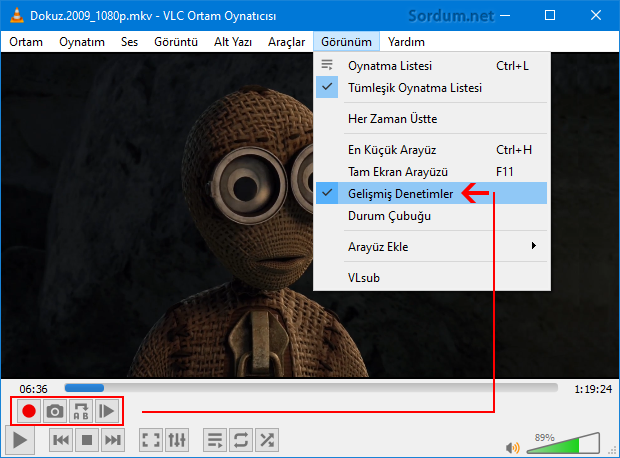Viewport: 620px width, 458px height.
Task: Enable Her Zaman Üstte option
Action: pyautogui.click(x=431, y=119)
